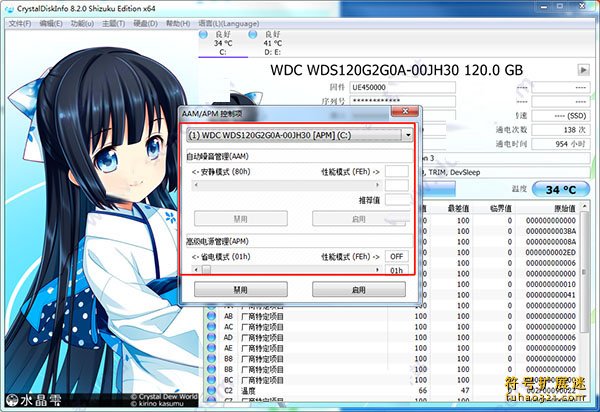Click the AAM slider right arrow

[377, 185]
